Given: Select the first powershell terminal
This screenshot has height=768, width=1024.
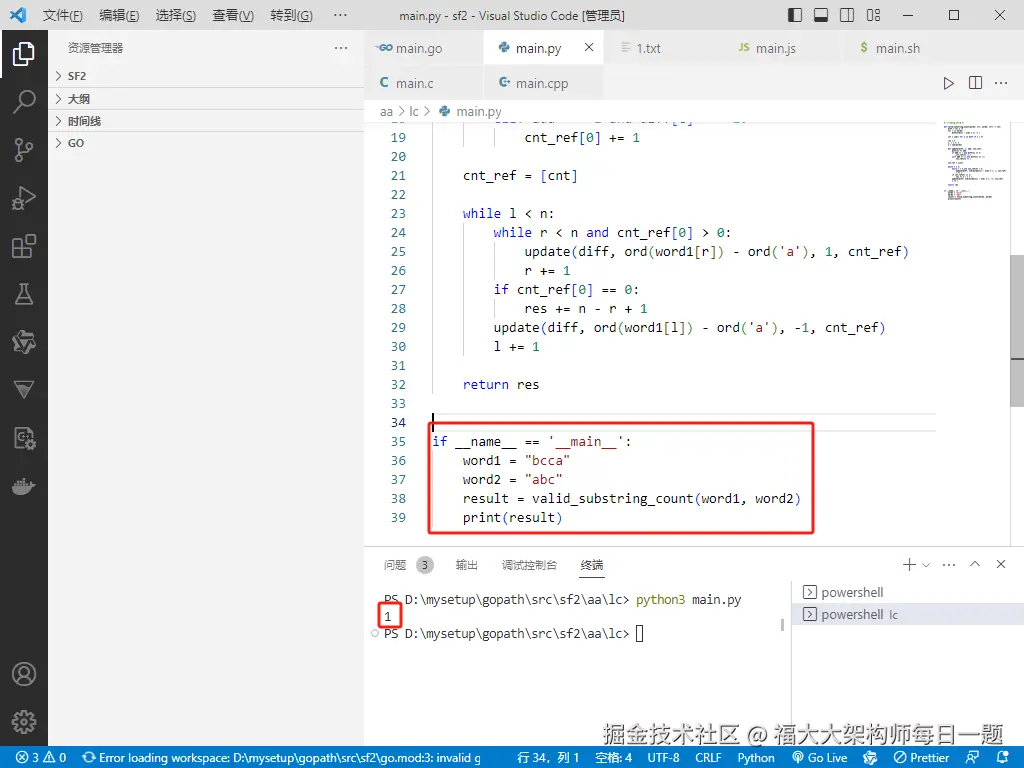Looking at the screenshot, I should tap(908, 592).
